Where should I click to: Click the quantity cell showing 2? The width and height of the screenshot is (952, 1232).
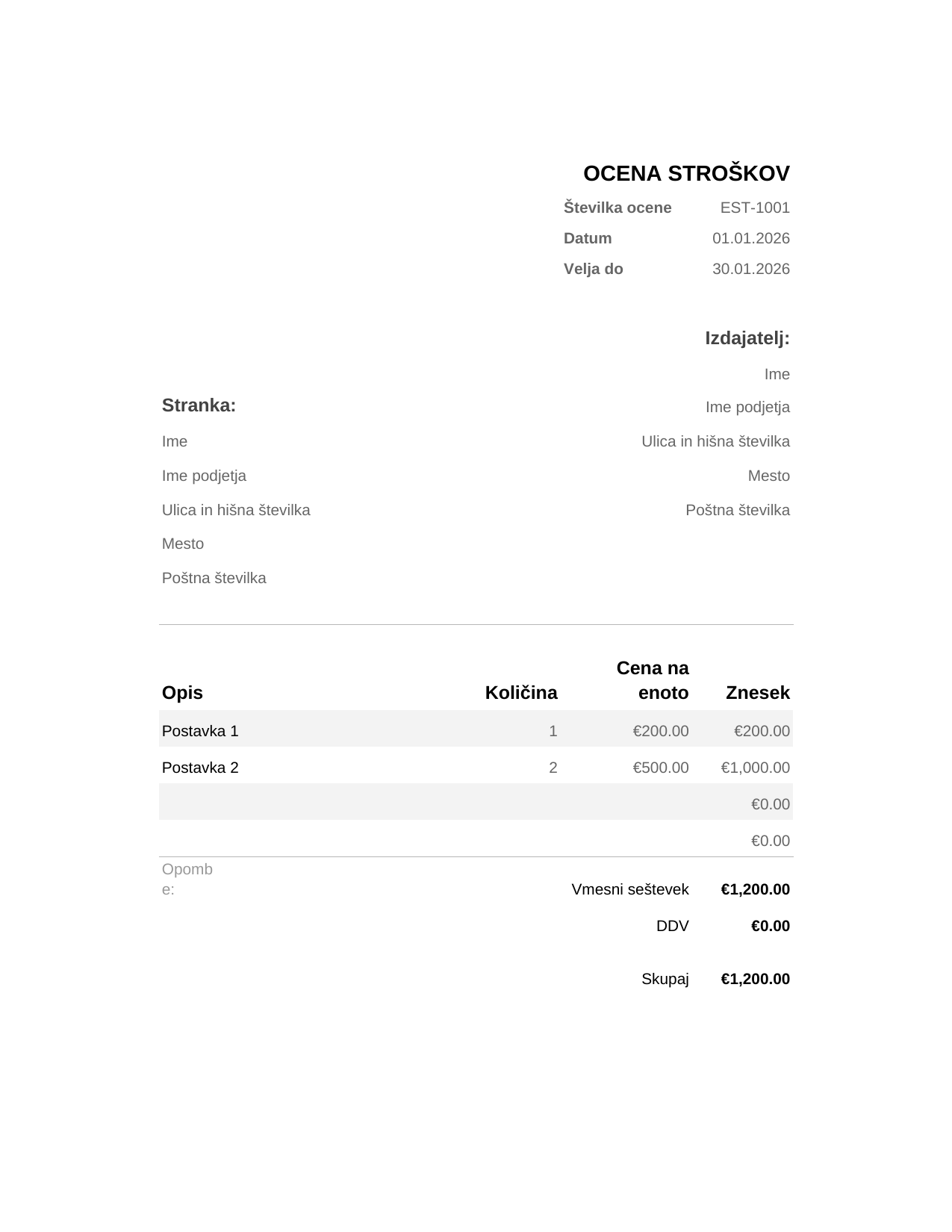553,768
